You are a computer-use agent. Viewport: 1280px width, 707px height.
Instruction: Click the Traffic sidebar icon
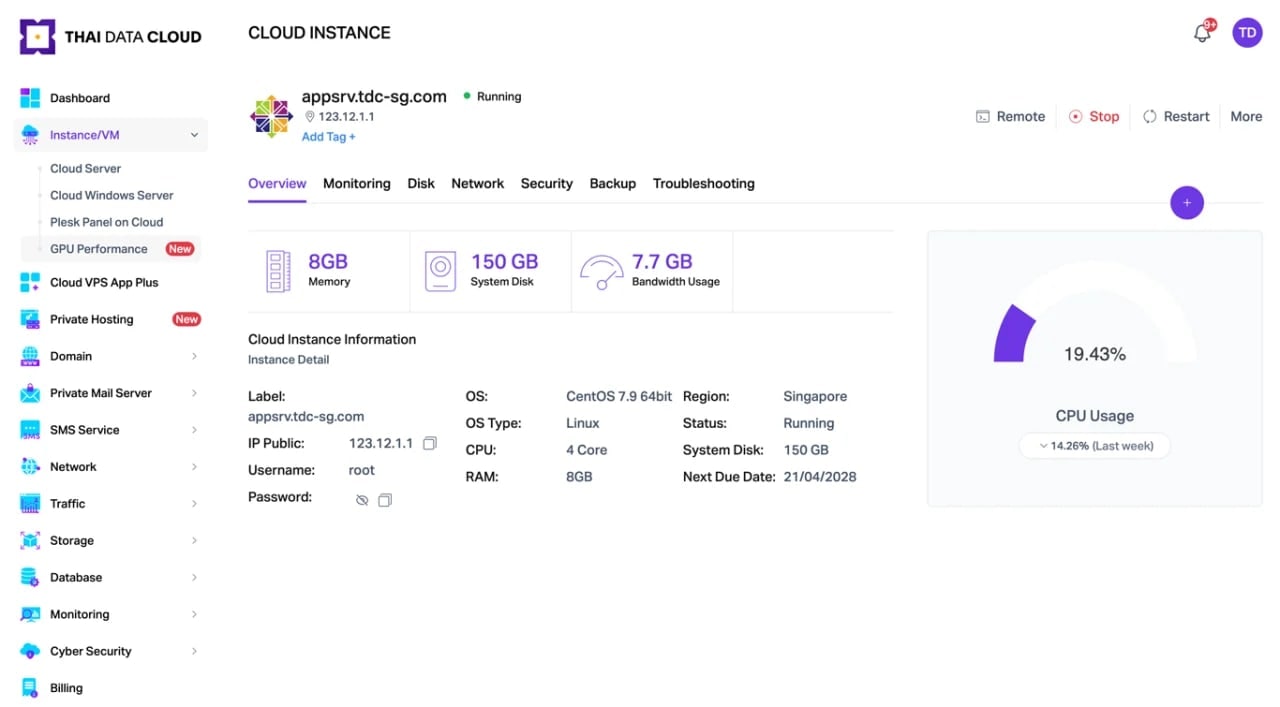30,504
